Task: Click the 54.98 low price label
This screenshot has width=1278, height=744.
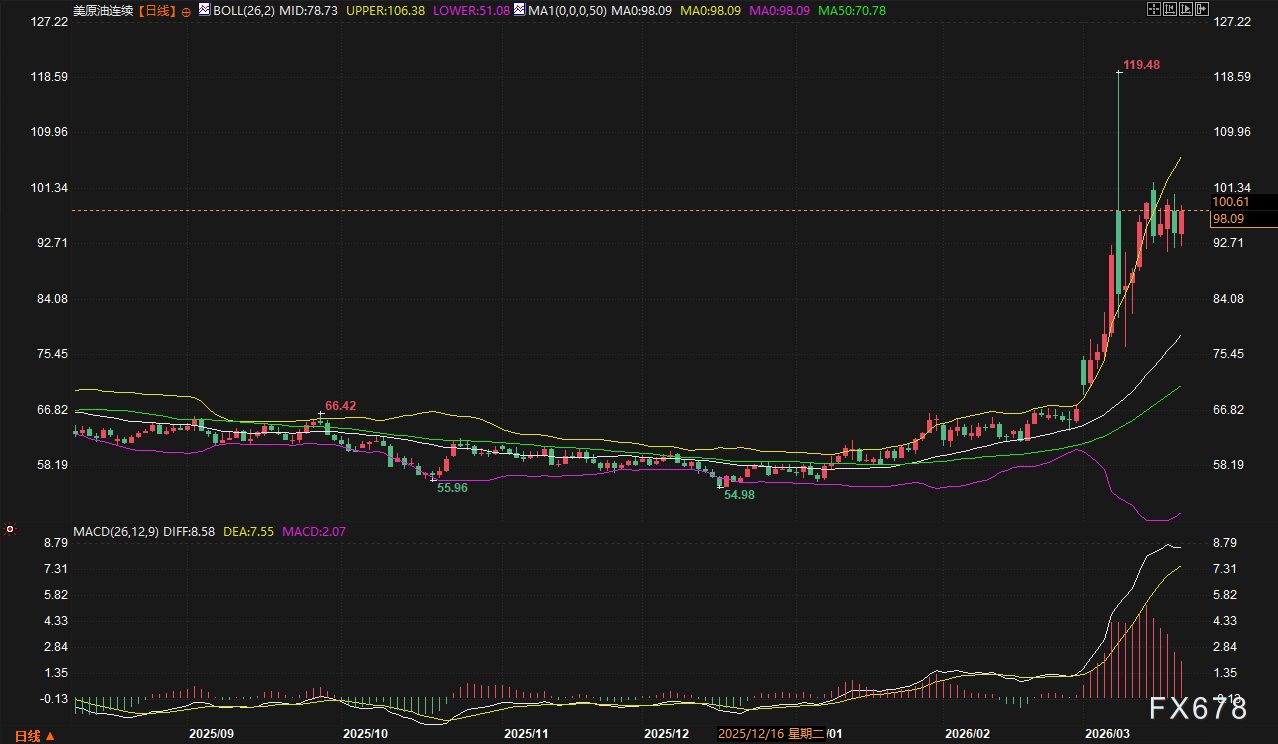Action: pyautogui.click(x=741, y=495)
